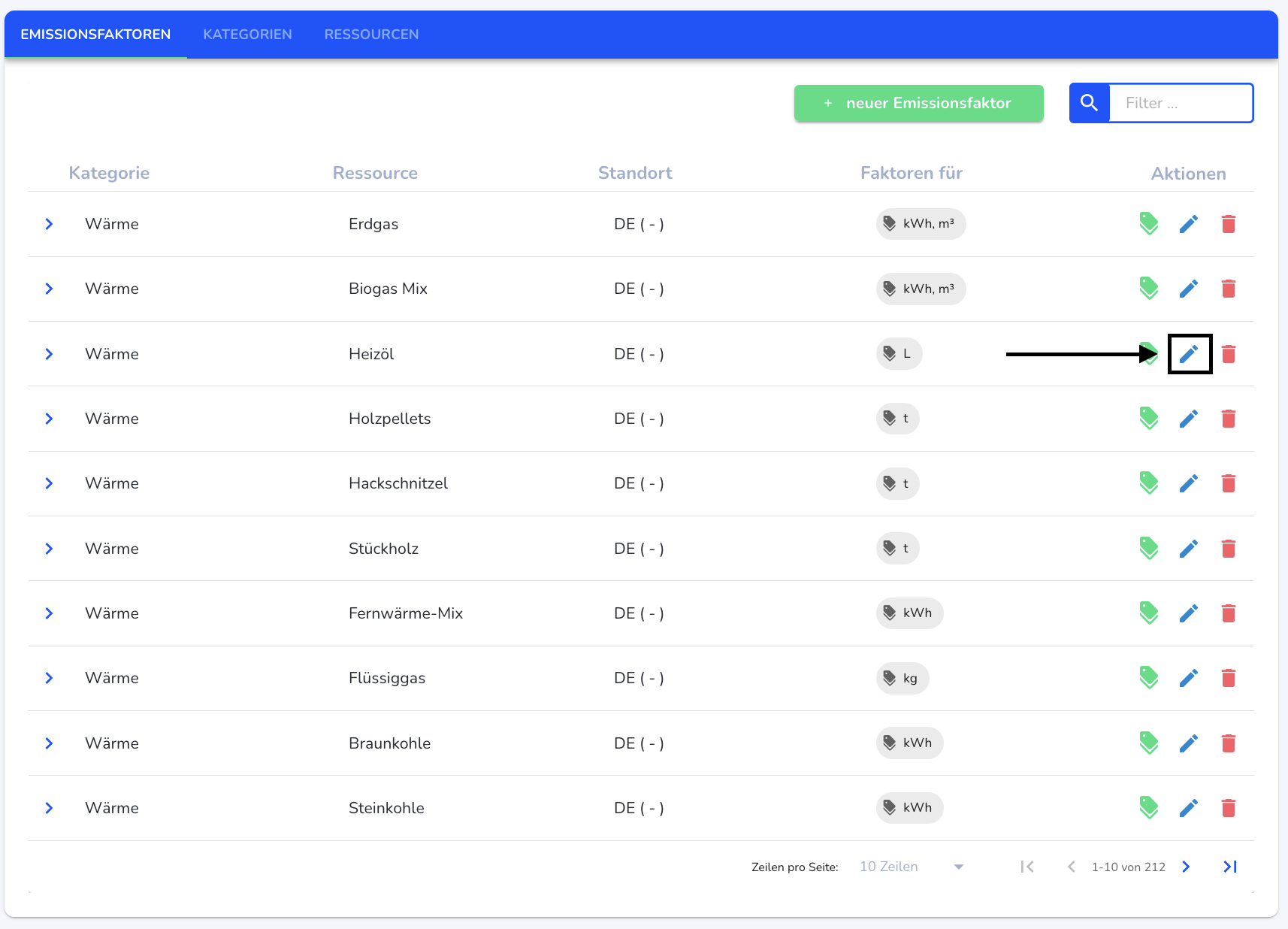Click the Braunkohle resource cell
The width and height of the screenshot is (1288, 929).
click(x=389, y=743)
